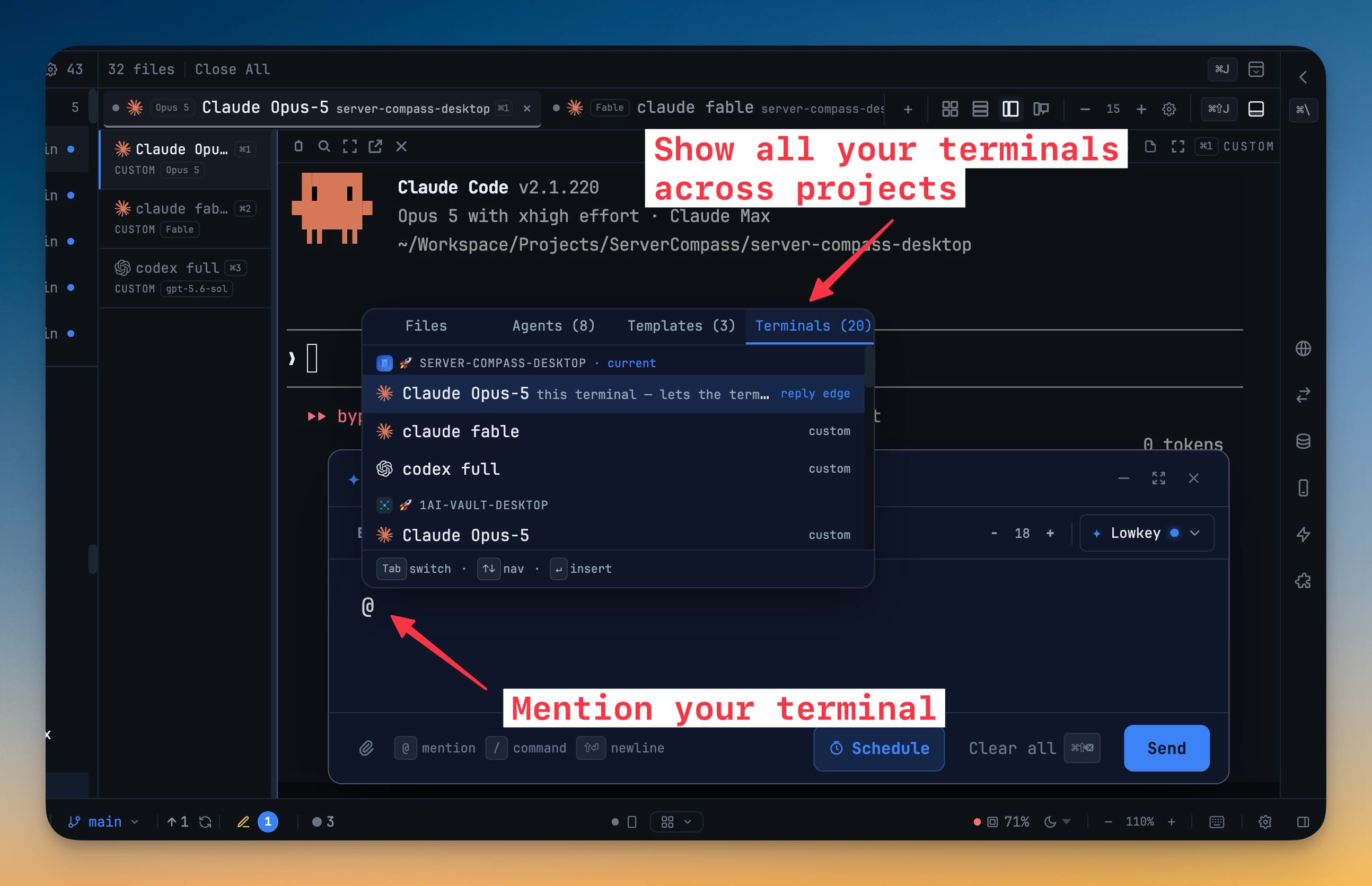Image resolution: width=1372 pixels, height=886 pixels.
Task: Decrease terminal font size from 15
Action: (x=1085, y=109)
